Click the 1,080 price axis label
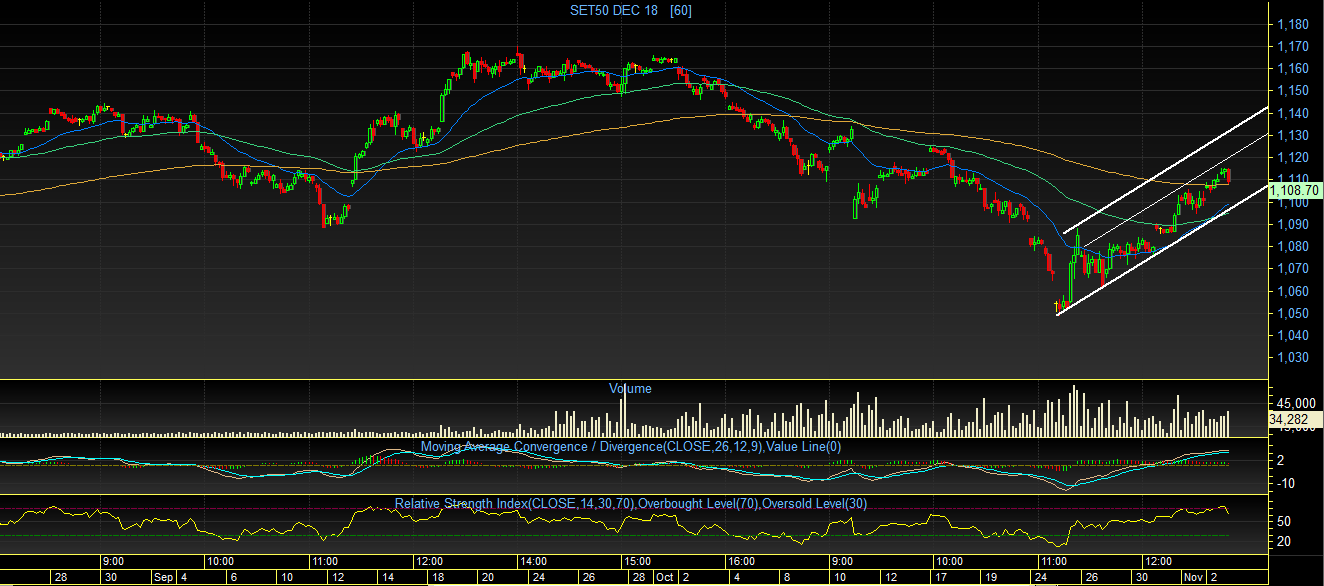The width and height of the screenshot is (1324, 586). point(1294,246)
